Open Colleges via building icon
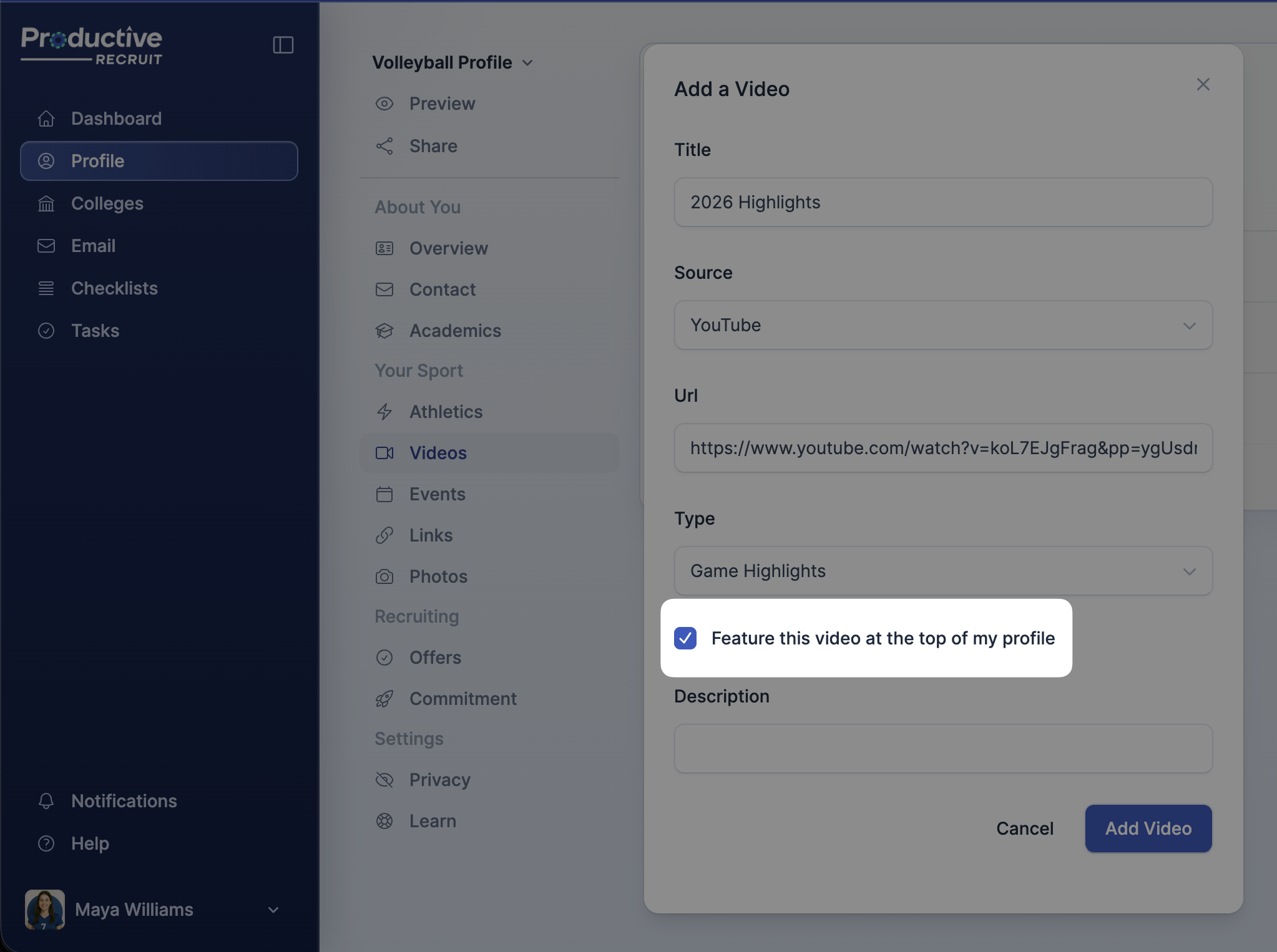Image resolution: width=1277 pixels, height=952 pixels. (x=46, y=203)
